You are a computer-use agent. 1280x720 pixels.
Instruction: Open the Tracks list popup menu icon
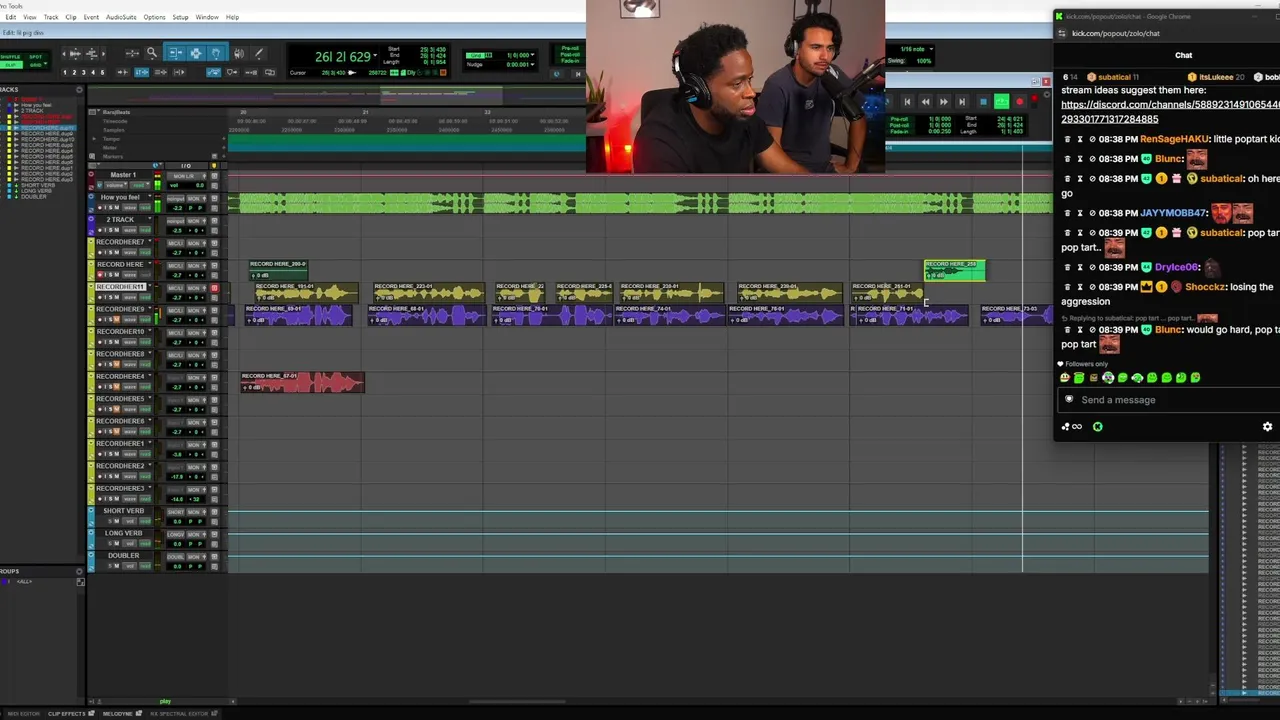point(79,90)
